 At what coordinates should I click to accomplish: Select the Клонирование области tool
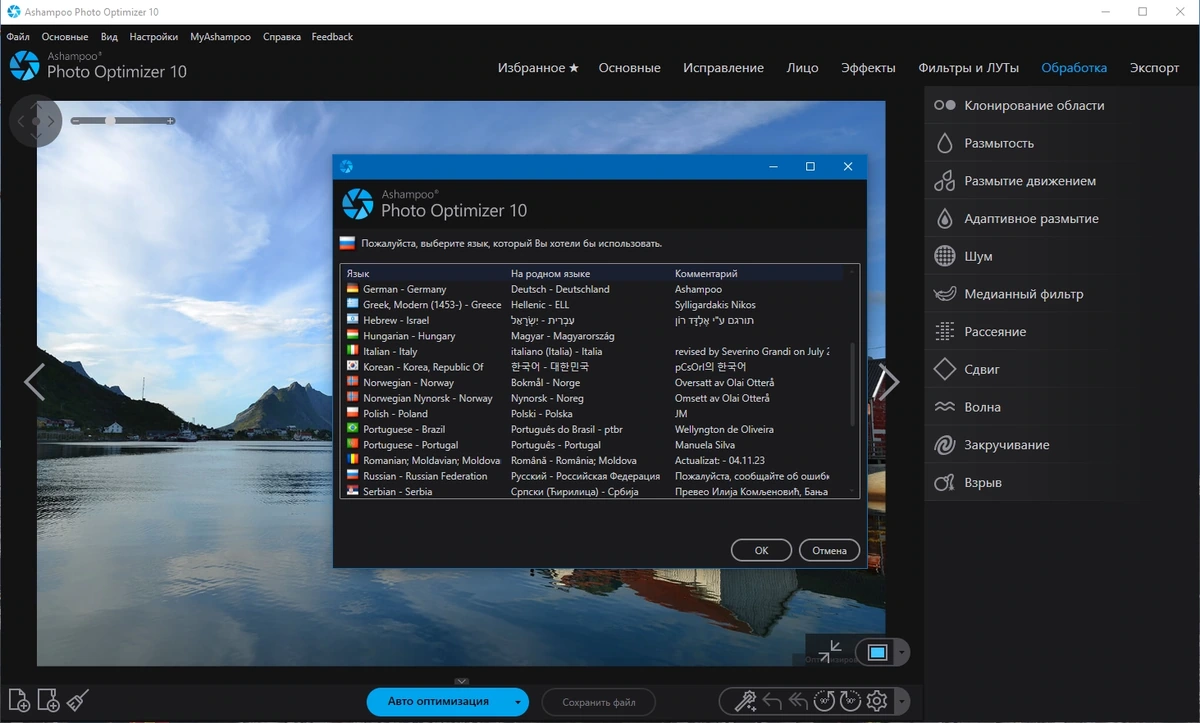point(1020,105)
